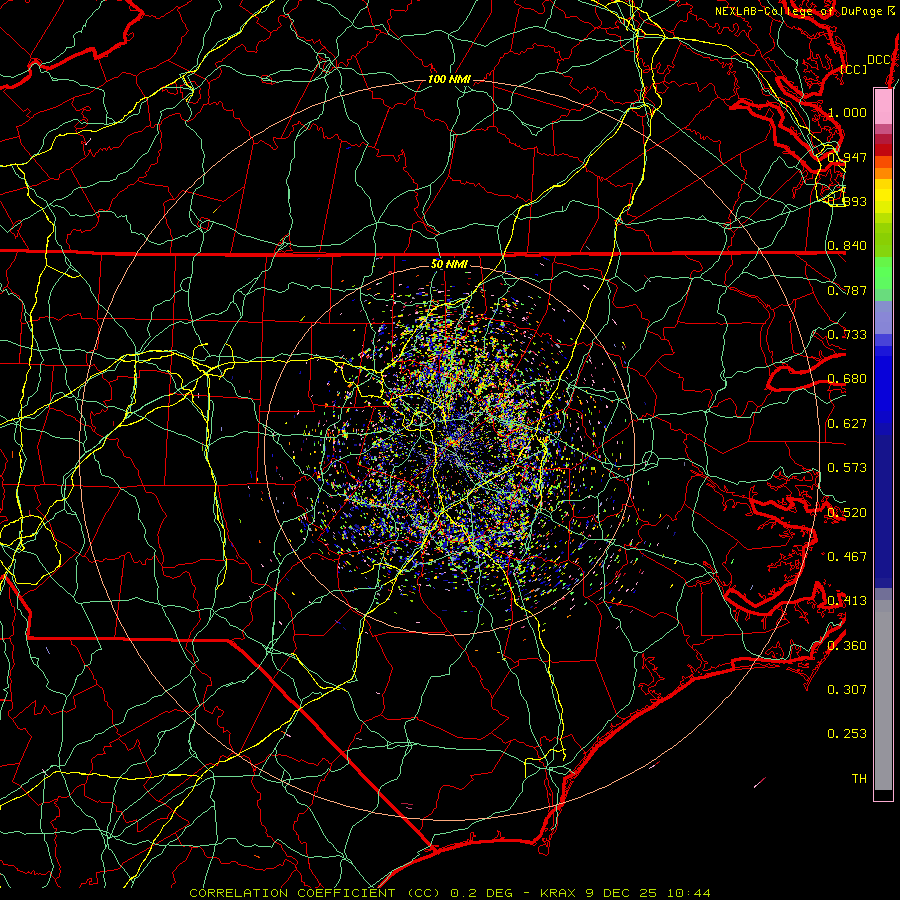Click the 50 NMI range ring label

click(x=449, y=264)
